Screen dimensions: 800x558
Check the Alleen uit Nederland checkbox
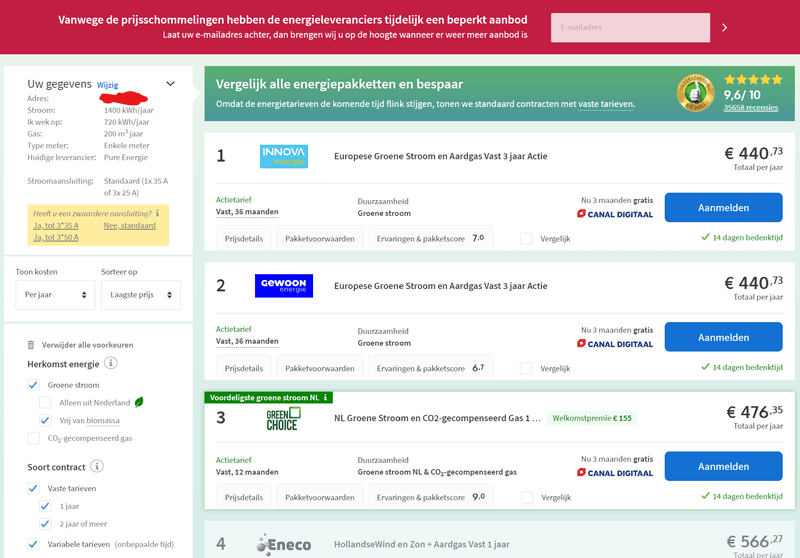[x=45, y=402]
